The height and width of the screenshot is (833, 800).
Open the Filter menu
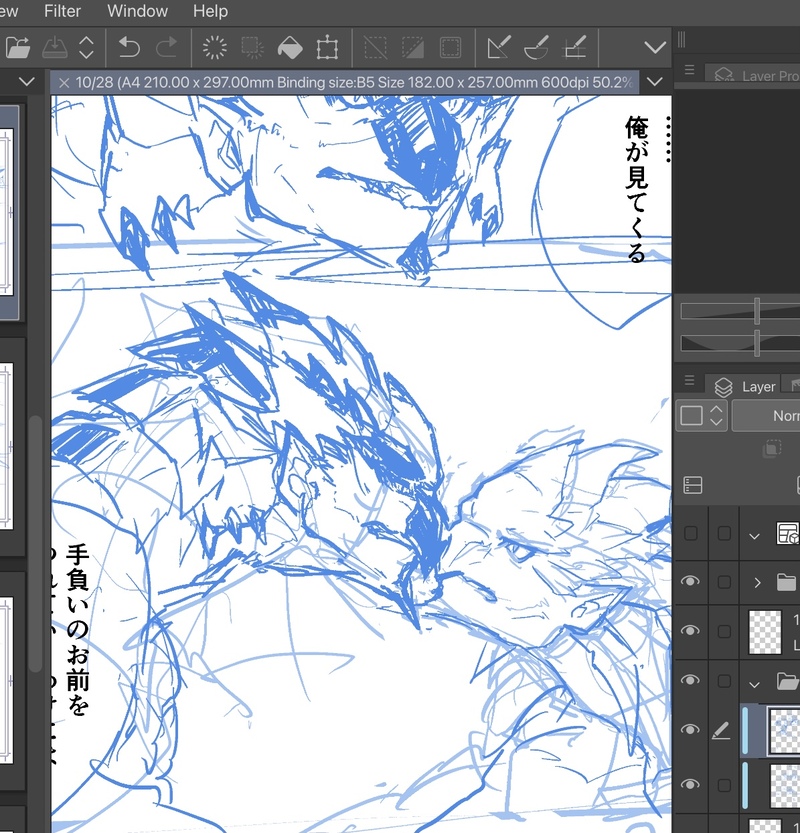tap(62, 11)
